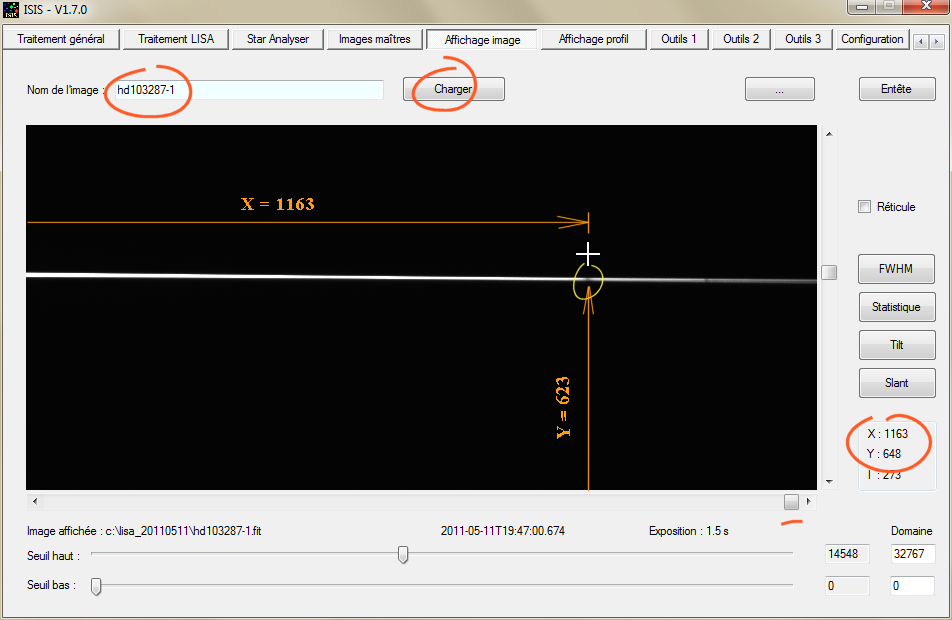The image size is (952, 620).
Task: Click the Slant button
Action: [x=897, y=383]
